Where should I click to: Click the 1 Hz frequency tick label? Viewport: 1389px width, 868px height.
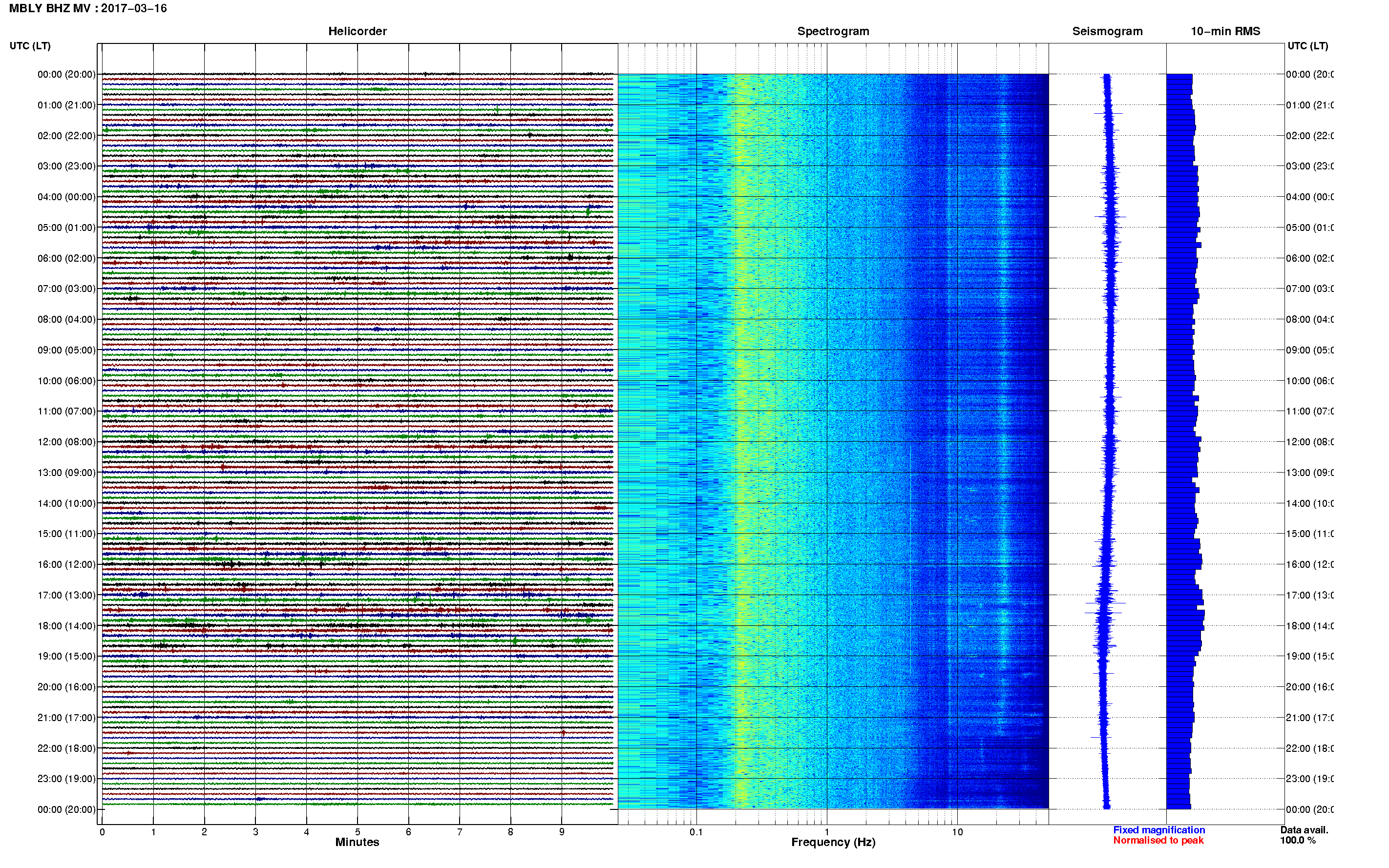(x=827, y=832)
